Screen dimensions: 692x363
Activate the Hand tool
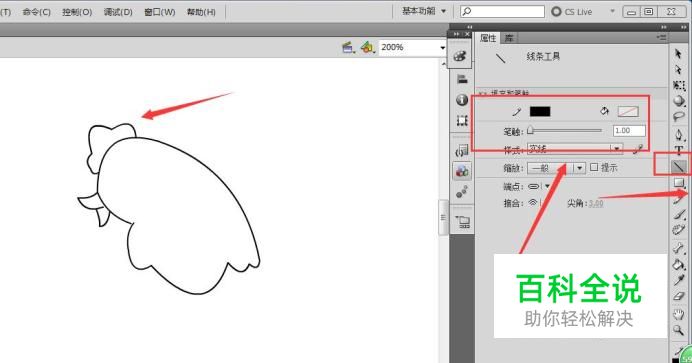[679, 314]
